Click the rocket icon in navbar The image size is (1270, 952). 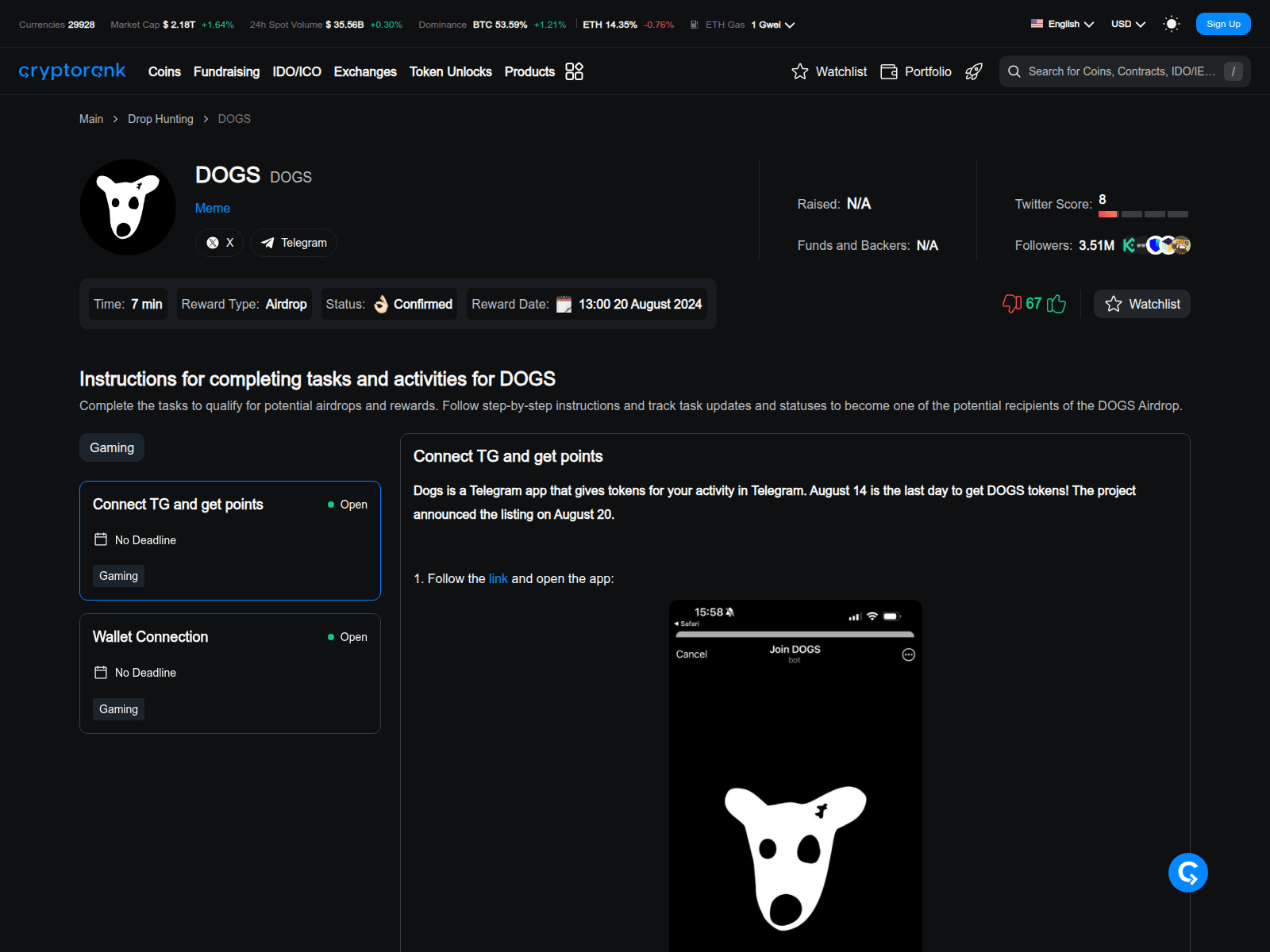point(974,71)
